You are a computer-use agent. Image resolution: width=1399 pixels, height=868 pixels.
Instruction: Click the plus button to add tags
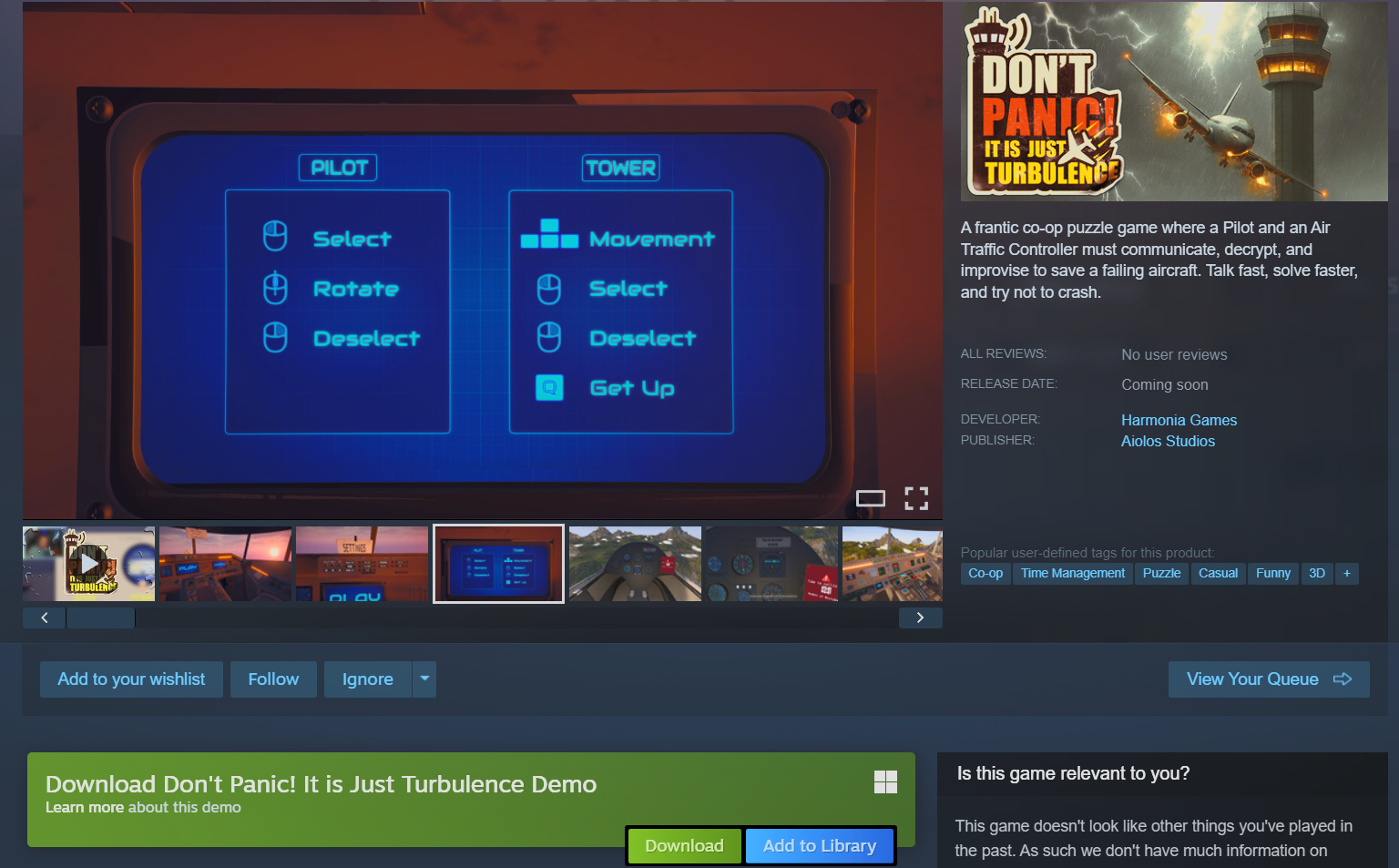(x=1347, y=573)
